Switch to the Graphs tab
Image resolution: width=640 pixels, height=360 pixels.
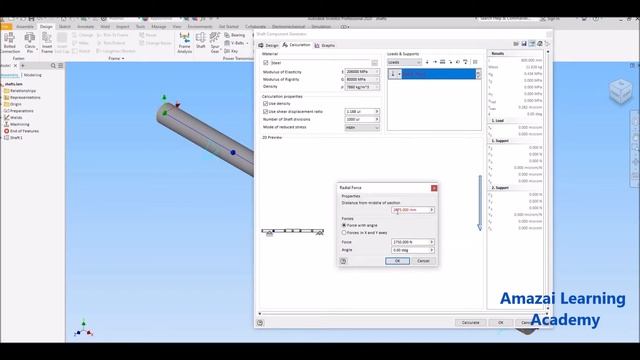[325, 45]
